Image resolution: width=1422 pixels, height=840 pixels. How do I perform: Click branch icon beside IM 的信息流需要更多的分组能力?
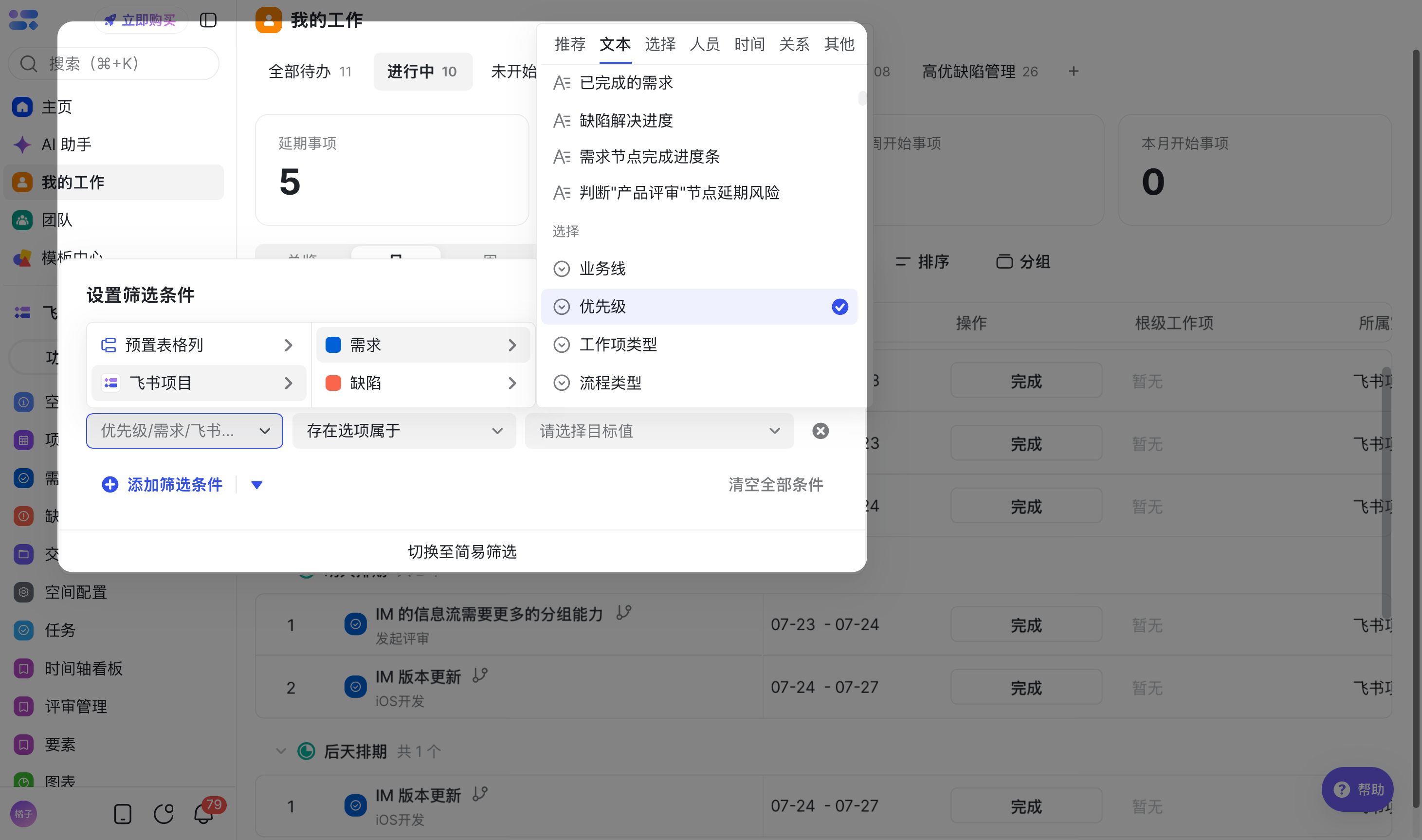click(x=623, y=612)
